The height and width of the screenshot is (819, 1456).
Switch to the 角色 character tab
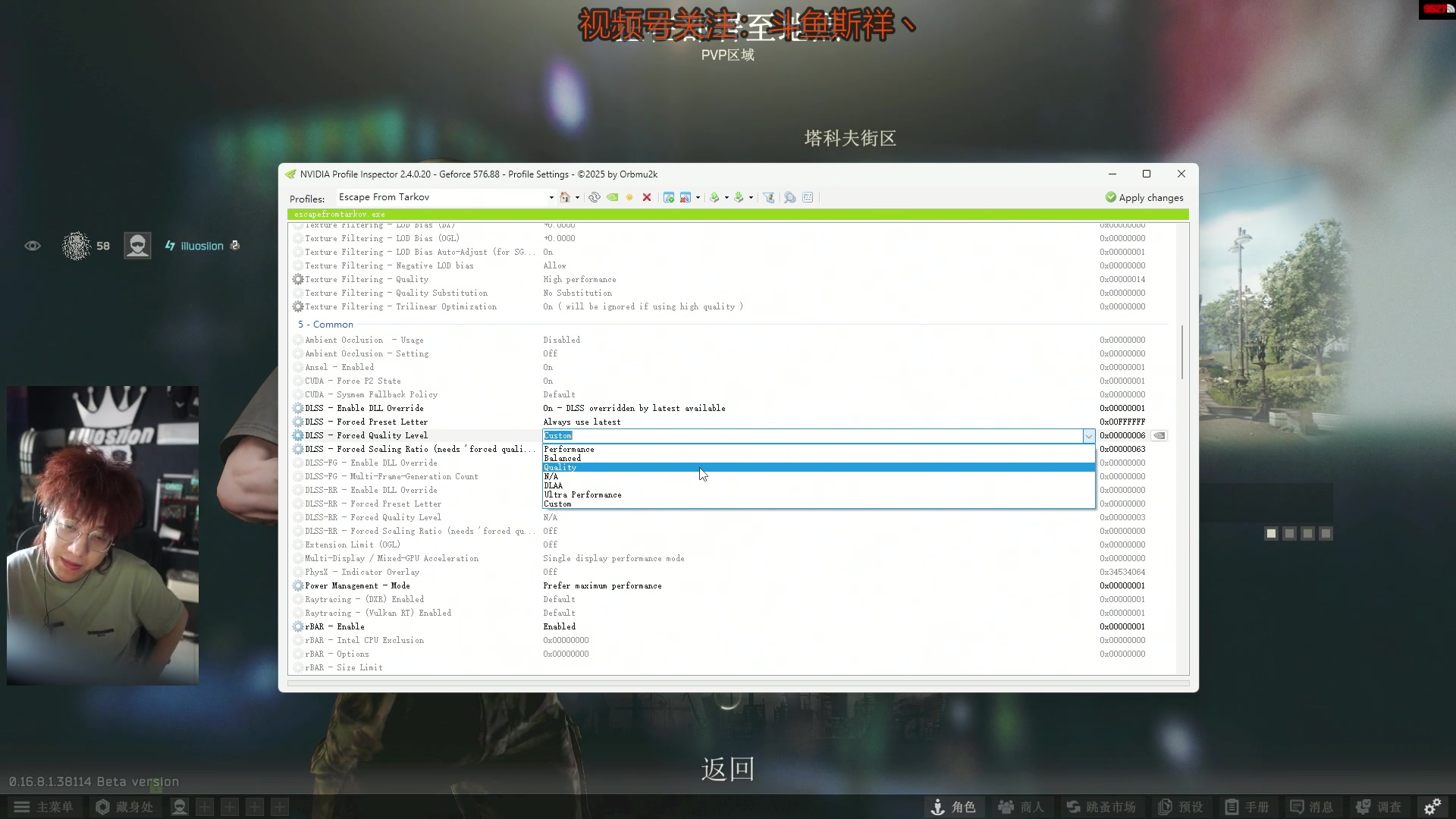point(954,807)
